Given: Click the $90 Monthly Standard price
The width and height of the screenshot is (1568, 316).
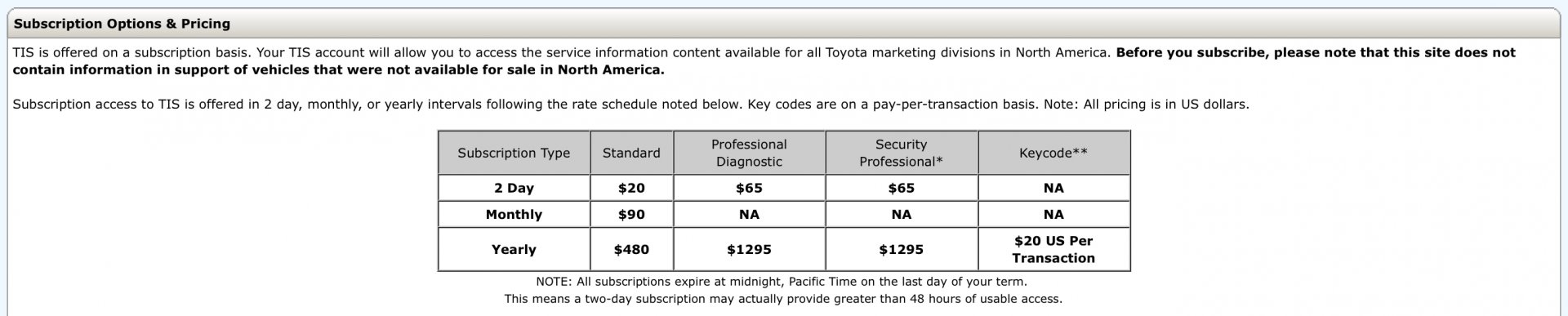Looking at the screenshot, I should (x=631, y=215).
